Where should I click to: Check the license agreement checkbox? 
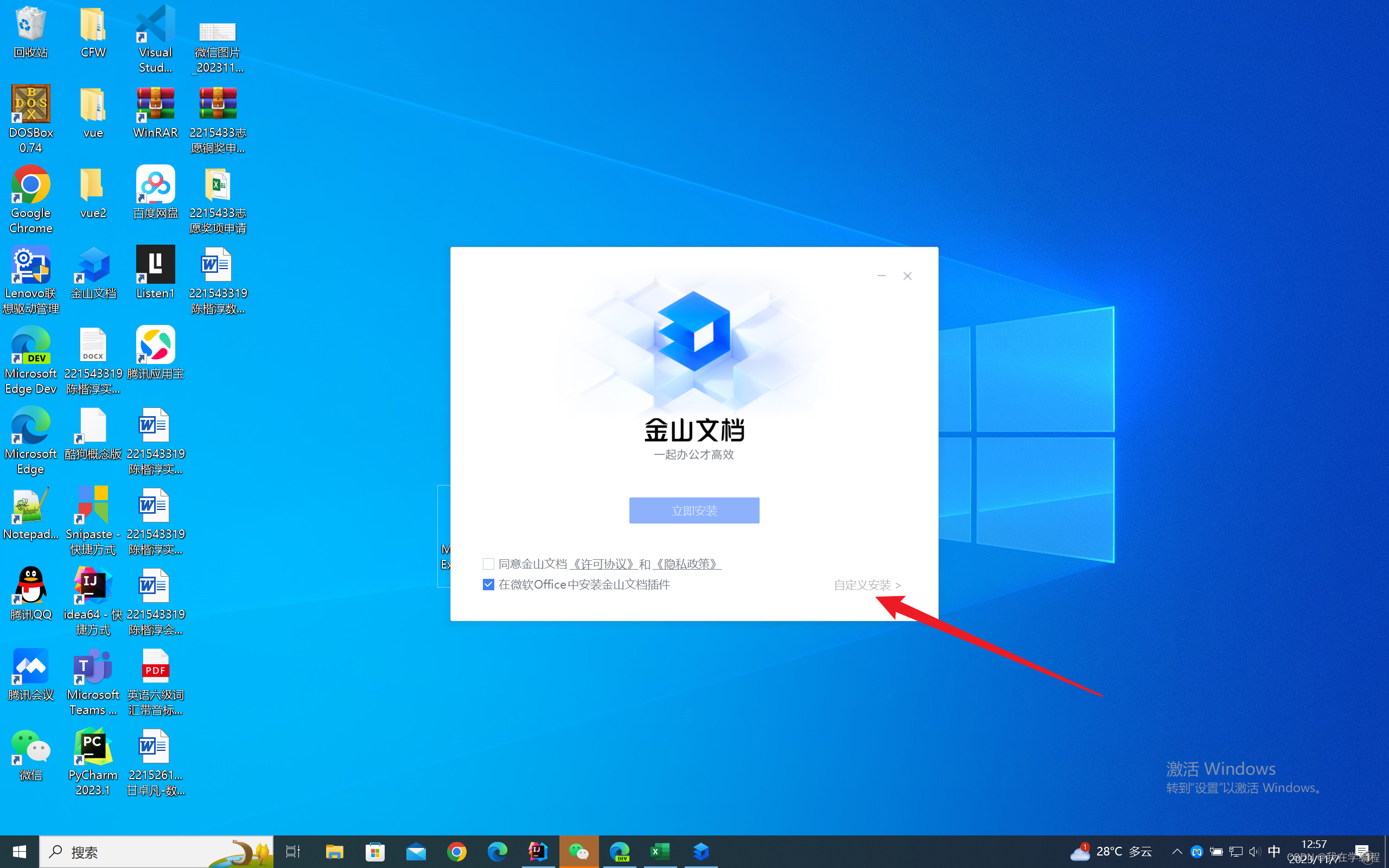(x=488, y=564)
